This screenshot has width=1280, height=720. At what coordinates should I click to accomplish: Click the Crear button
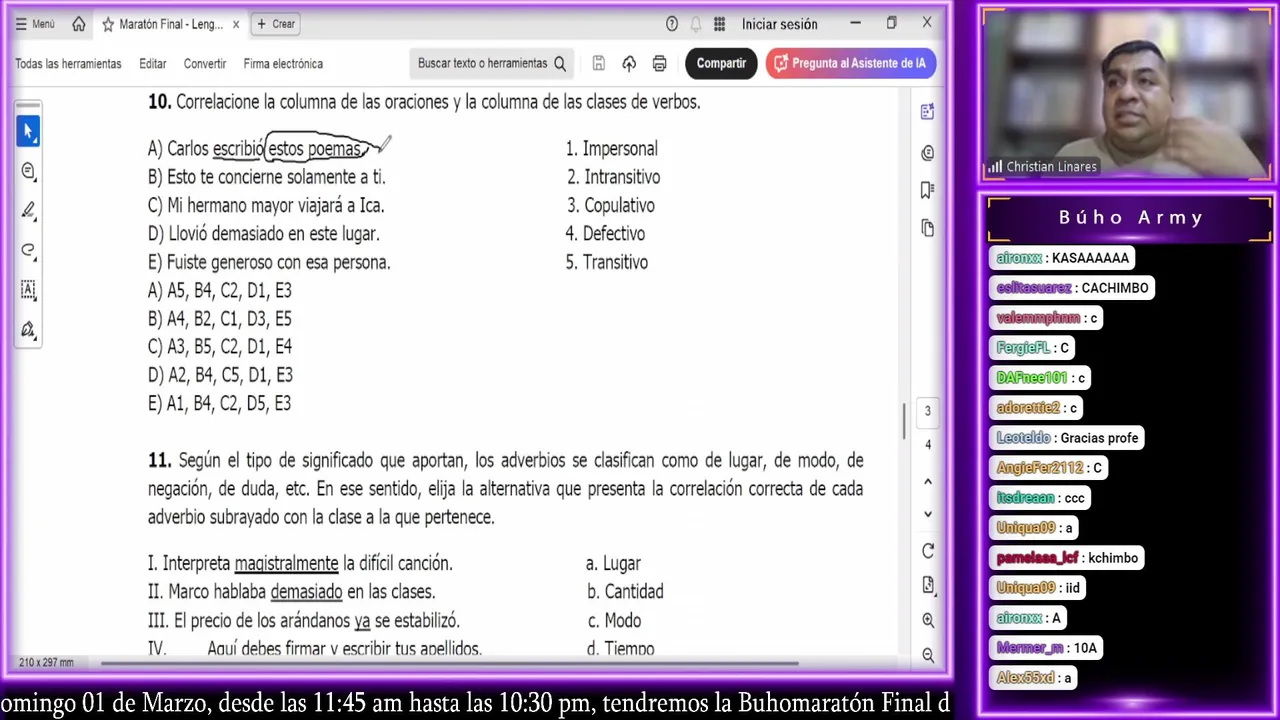[x=276, y=24]
